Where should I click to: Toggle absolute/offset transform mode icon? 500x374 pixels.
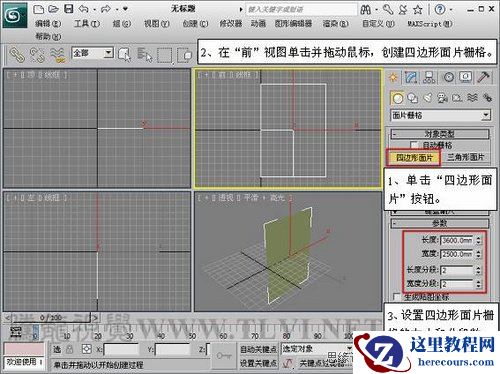pos(86,349)
